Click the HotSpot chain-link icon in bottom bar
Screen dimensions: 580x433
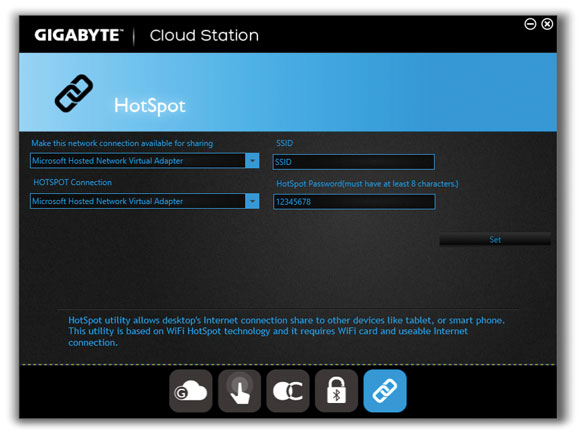click(x=385, y=391)
